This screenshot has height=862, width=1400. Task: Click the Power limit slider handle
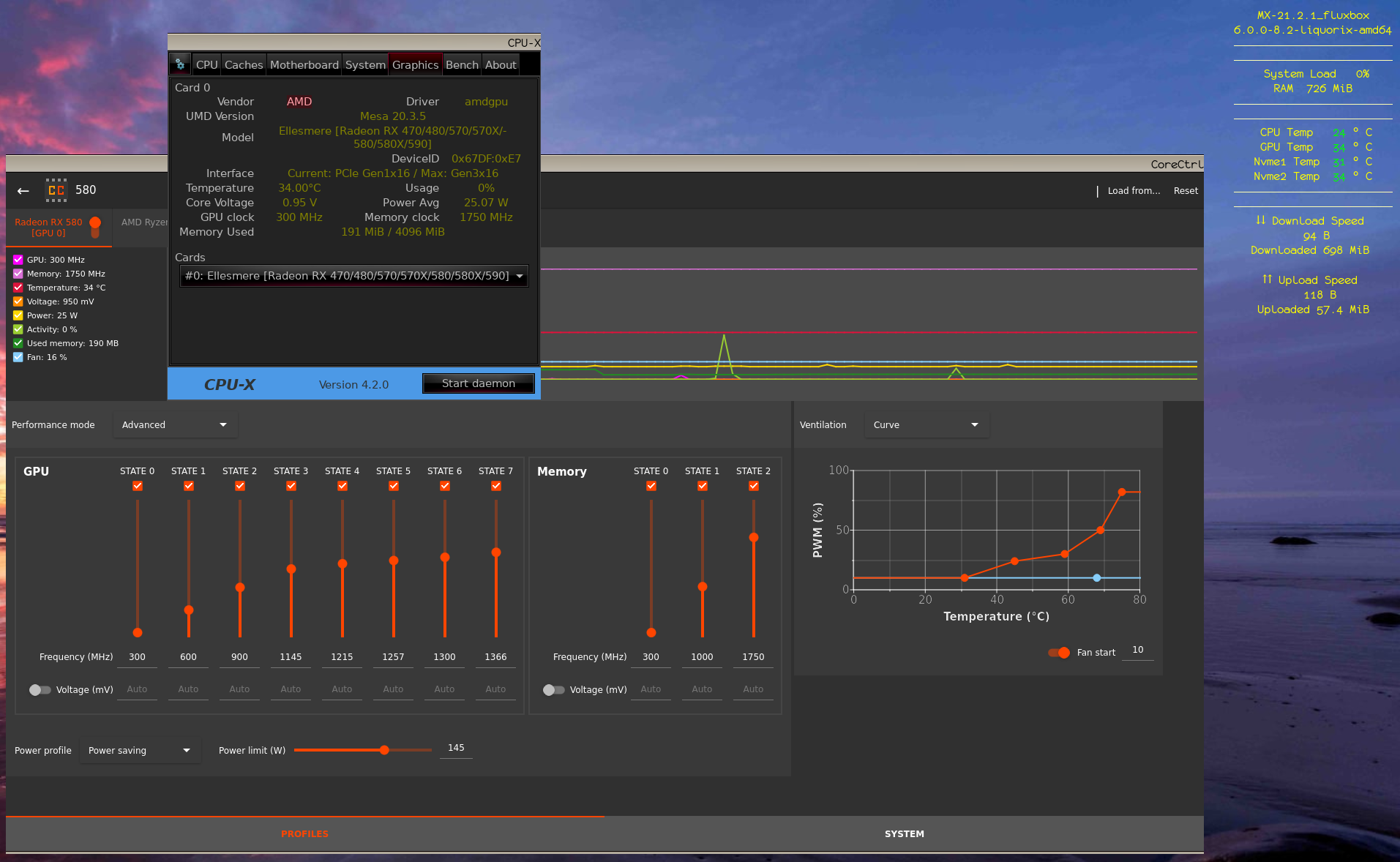384,750
